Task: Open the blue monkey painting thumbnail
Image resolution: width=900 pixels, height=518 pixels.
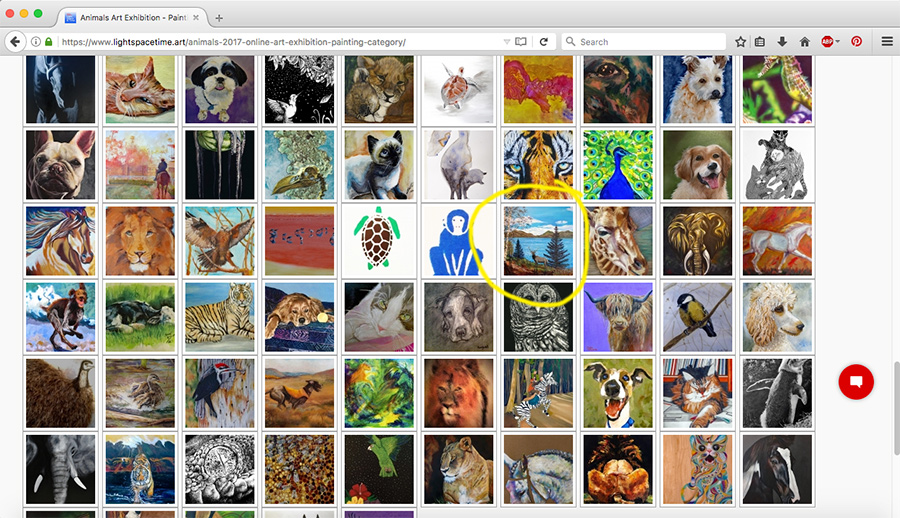Action: (458, 241)
